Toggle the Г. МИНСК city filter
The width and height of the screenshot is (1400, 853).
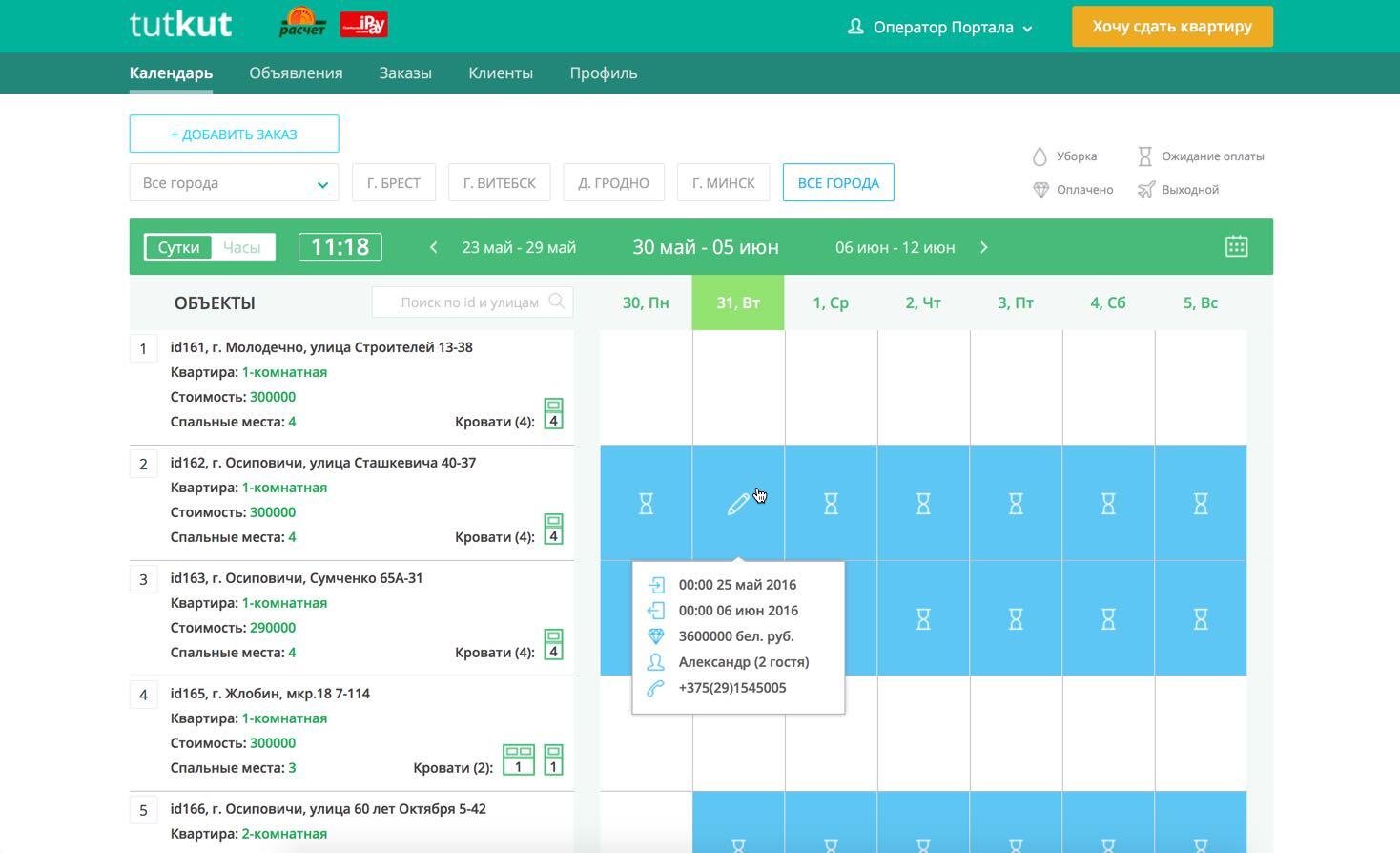723,182
